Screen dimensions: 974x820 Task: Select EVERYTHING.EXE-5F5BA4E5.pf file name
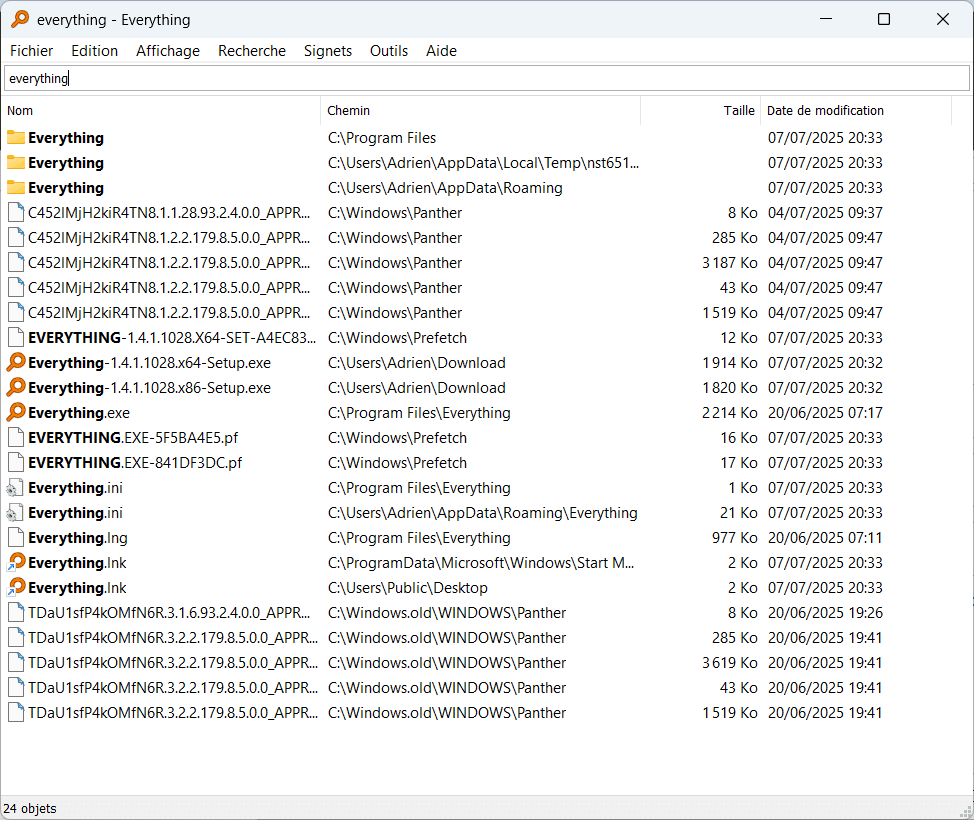[133, 437]
